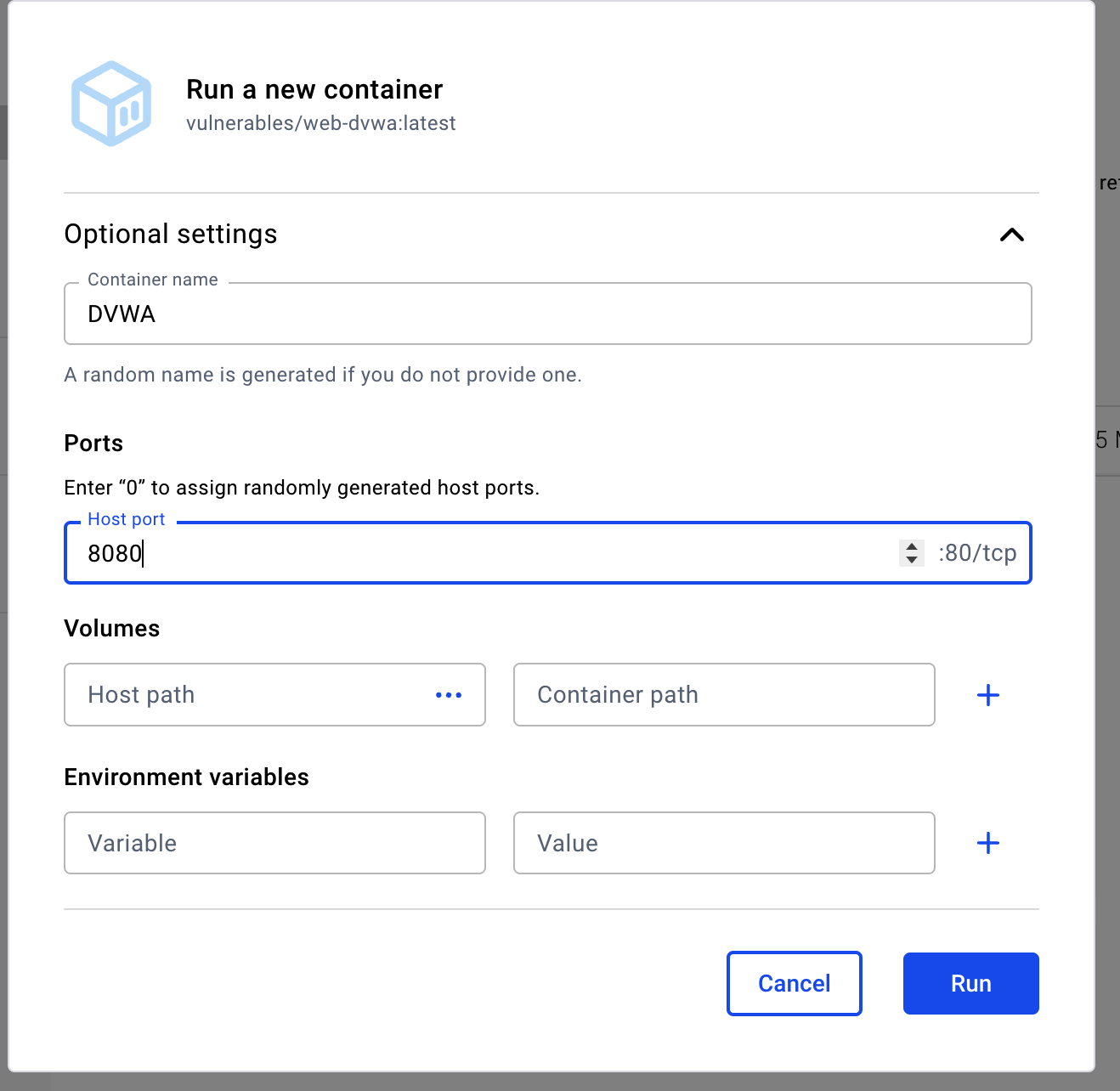Click the Optional settings heading
Screen dimensions: 1120x1091
pyautogui.click(x=171, y=235)
